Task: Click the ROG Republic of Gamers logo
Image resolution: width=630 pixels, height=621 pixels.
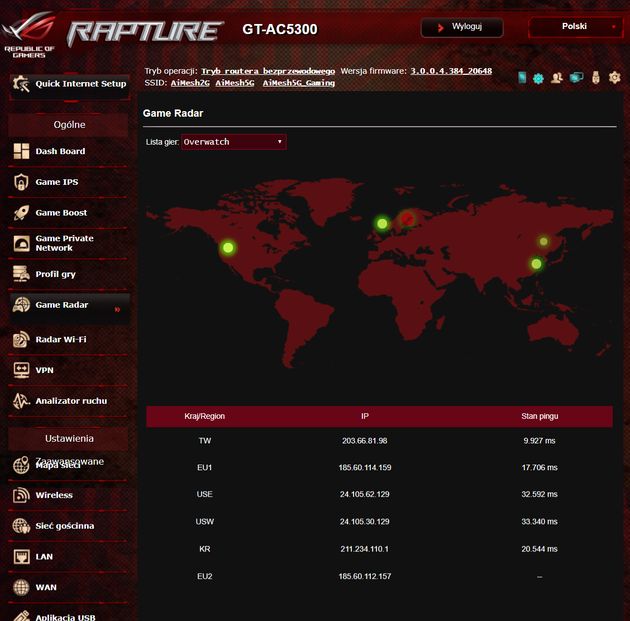Action: pyautogui.click(x=28, y=35)
